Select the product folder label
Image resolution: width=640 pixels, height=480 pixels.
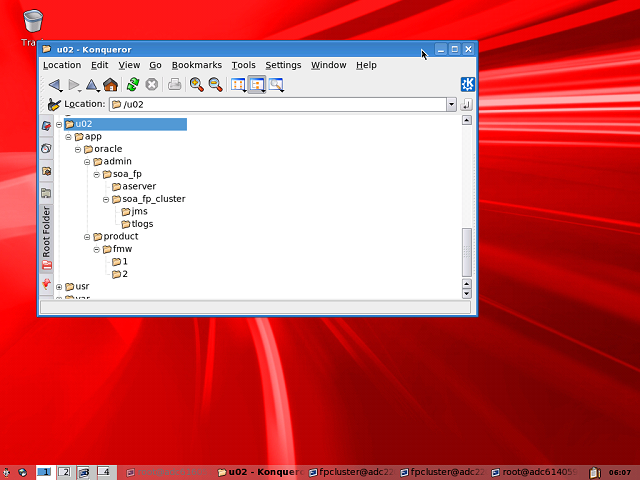click(121, 236)
